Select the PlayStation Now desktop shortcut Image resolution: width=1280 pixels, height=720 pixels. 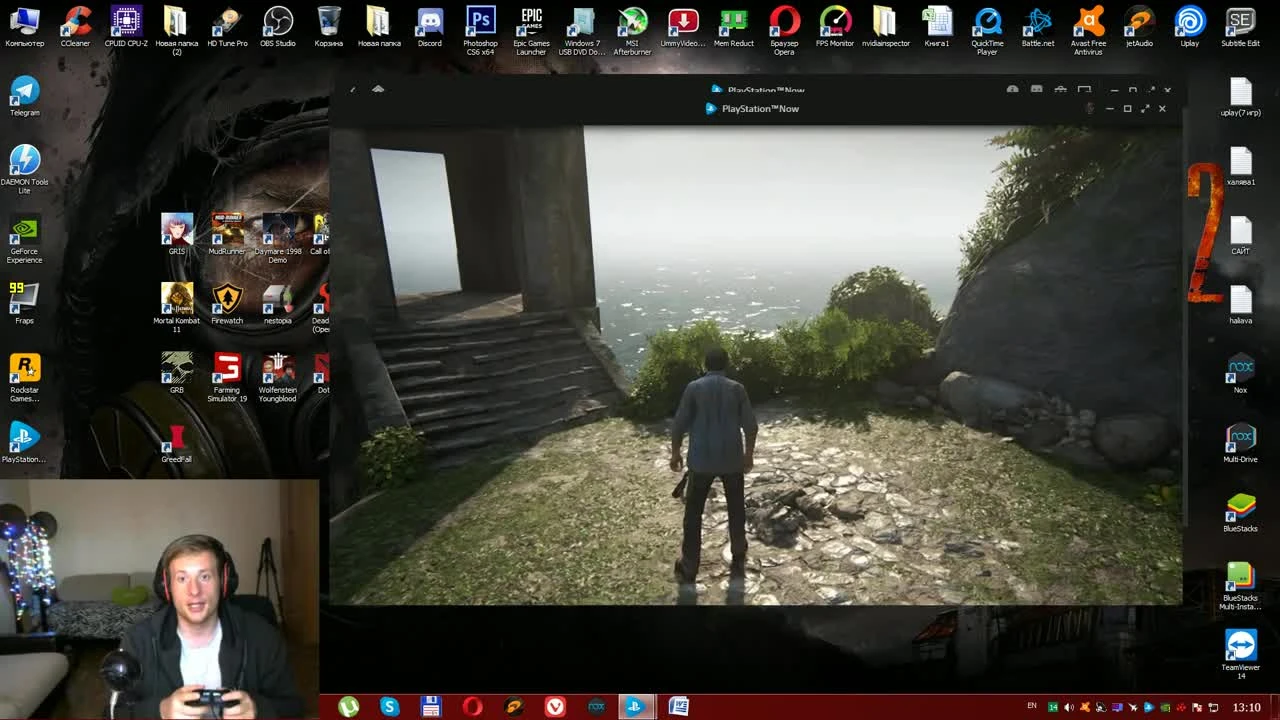(x=25, y=443)
